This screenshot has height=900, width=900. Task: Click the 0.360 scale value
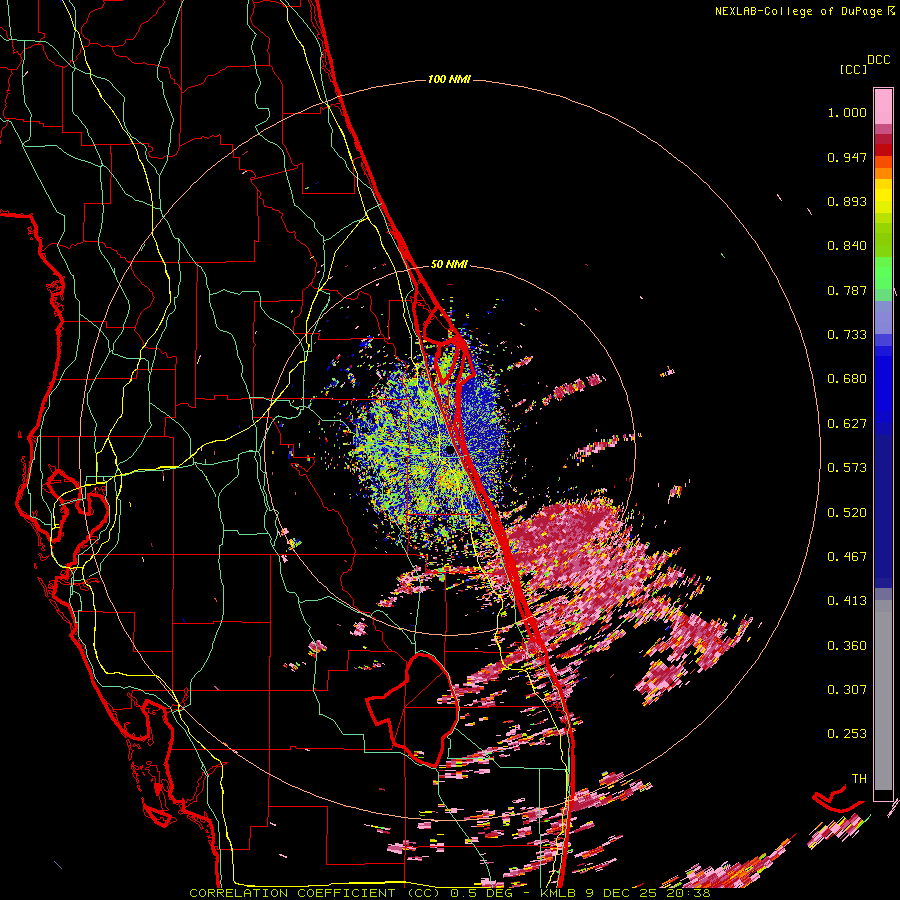click(847, 646)
